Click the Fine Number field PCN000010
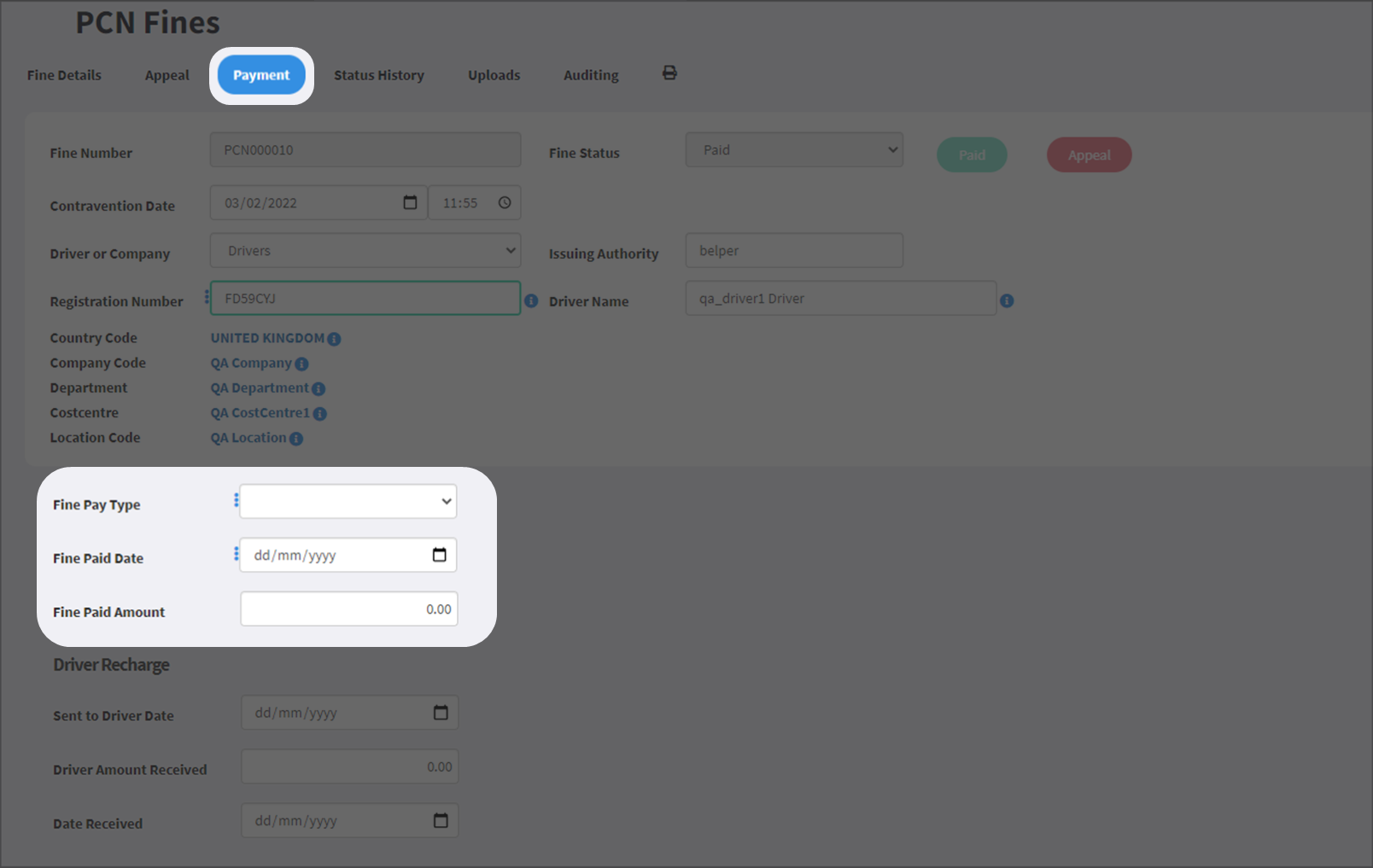The image size is (1373, 868). 365,149
